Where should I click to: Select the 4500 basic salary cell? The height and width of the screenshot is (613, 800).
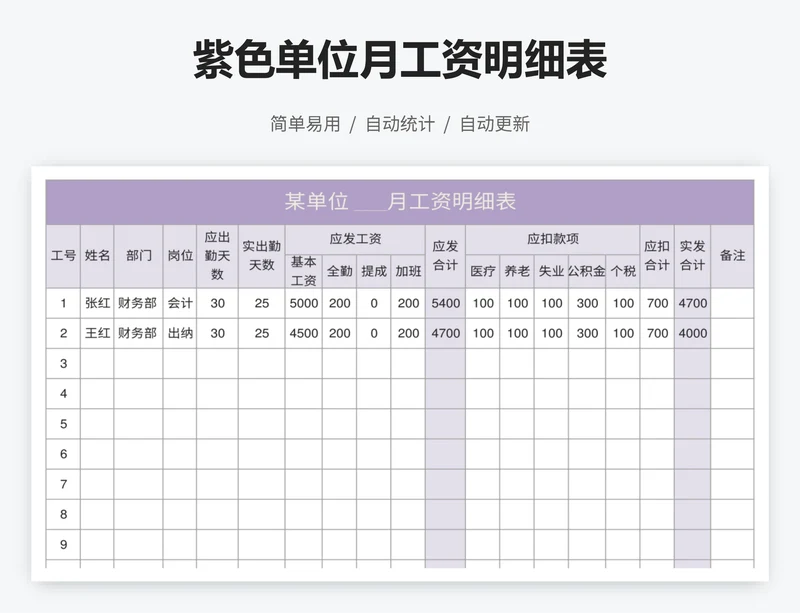[303, 334]
